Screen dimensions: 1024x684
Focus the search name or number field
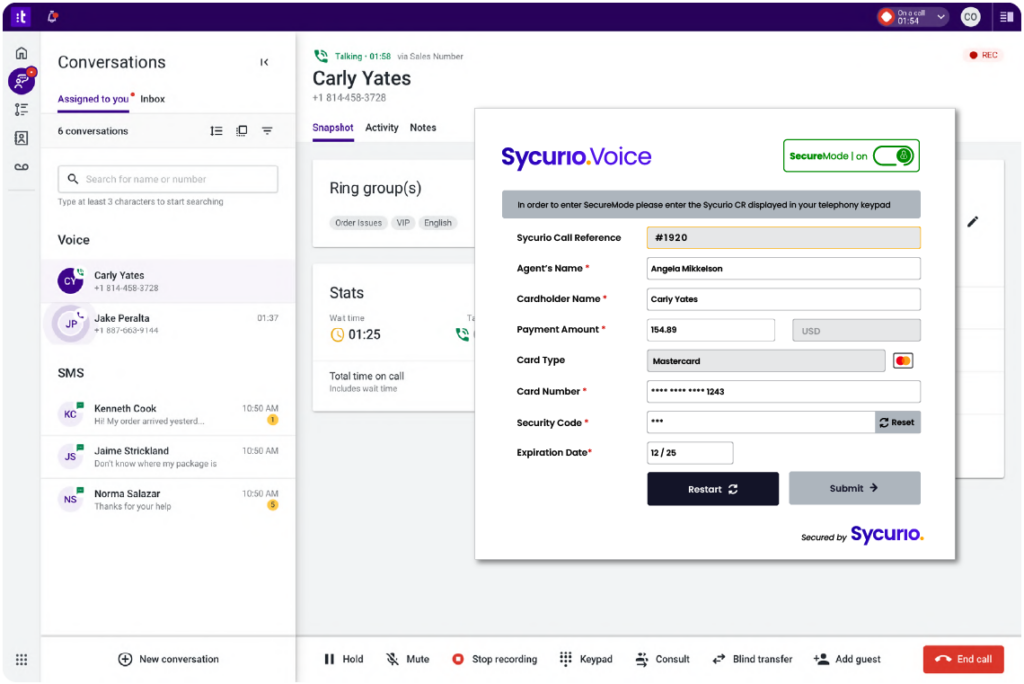click(x=168, y=179)
